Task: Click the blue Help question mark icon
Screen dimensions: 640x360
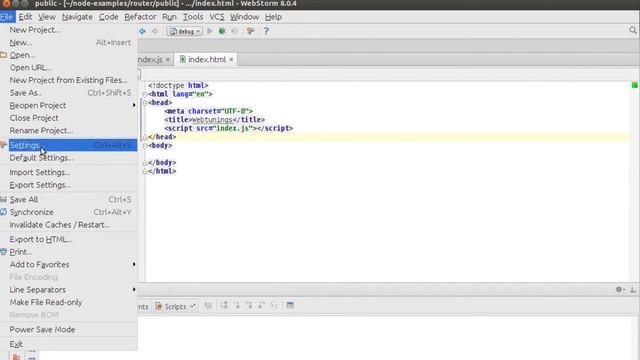Action: click(266, 31)
